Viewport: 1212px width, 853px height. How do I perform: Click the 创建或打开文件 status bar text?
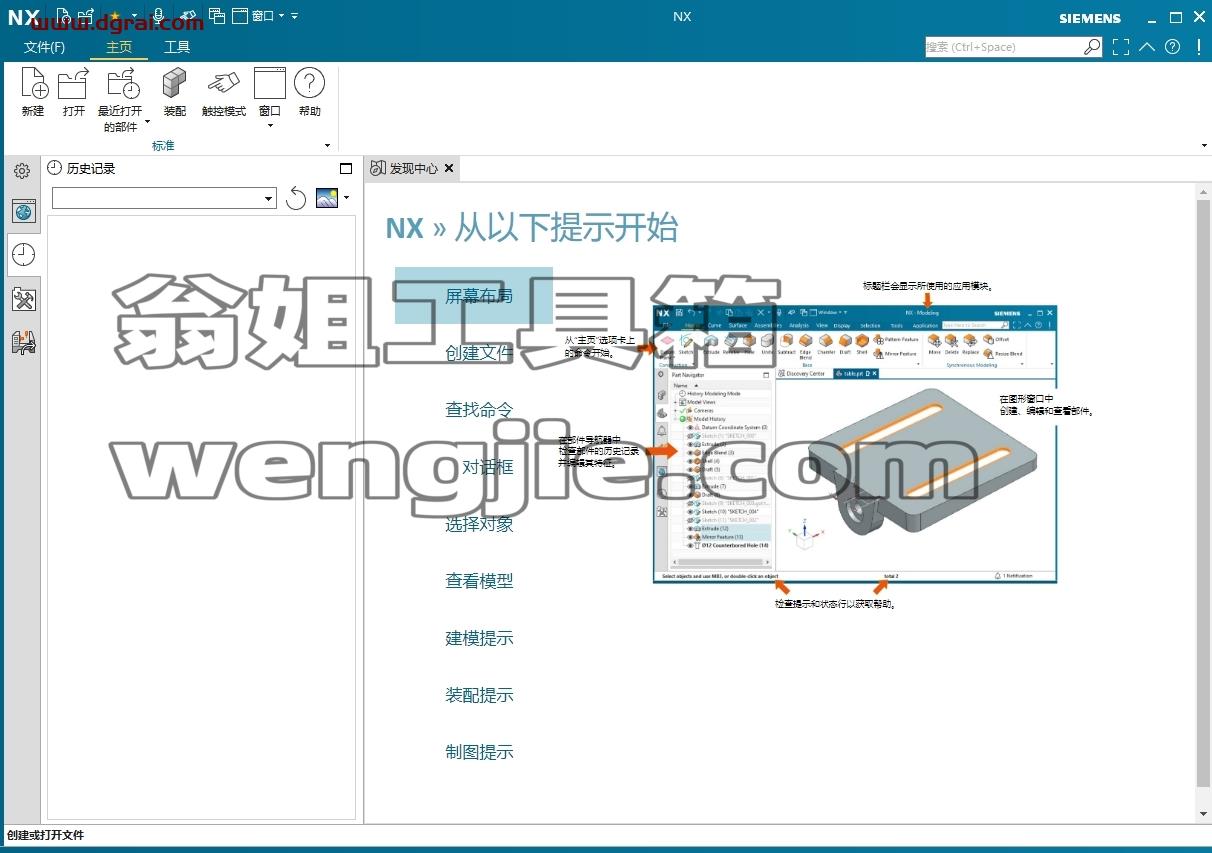point(46,835)
